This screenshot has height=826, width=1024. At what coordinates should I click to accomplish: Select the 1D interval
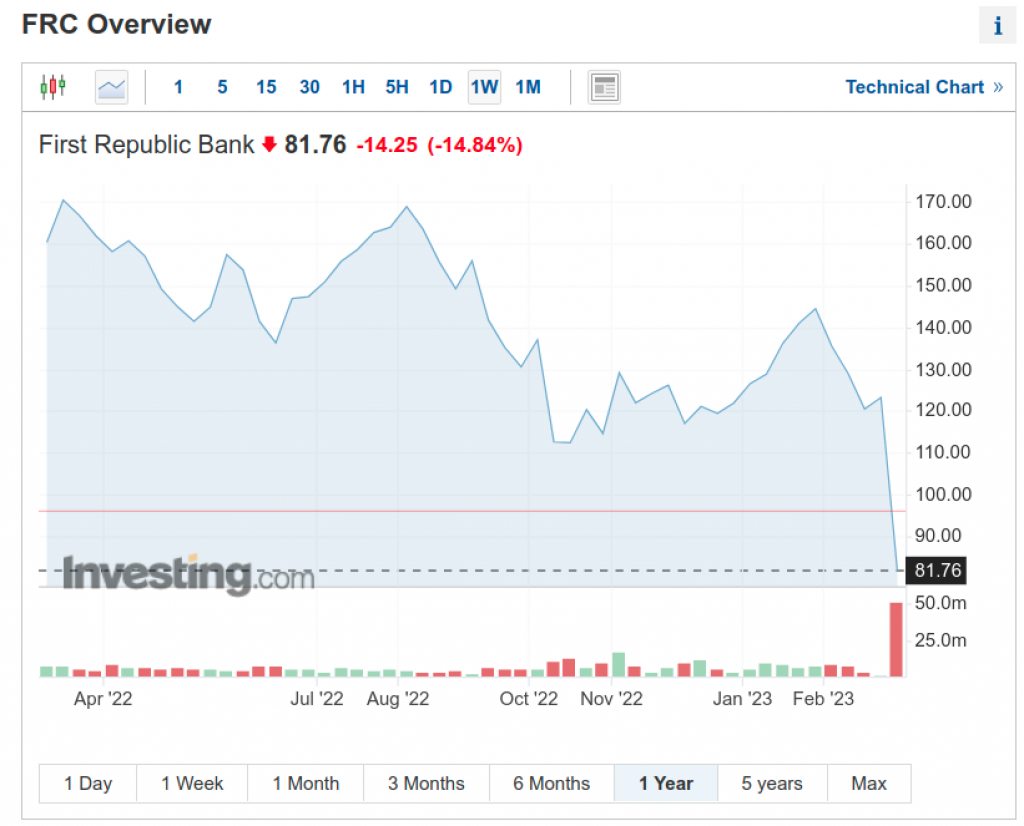441,87
